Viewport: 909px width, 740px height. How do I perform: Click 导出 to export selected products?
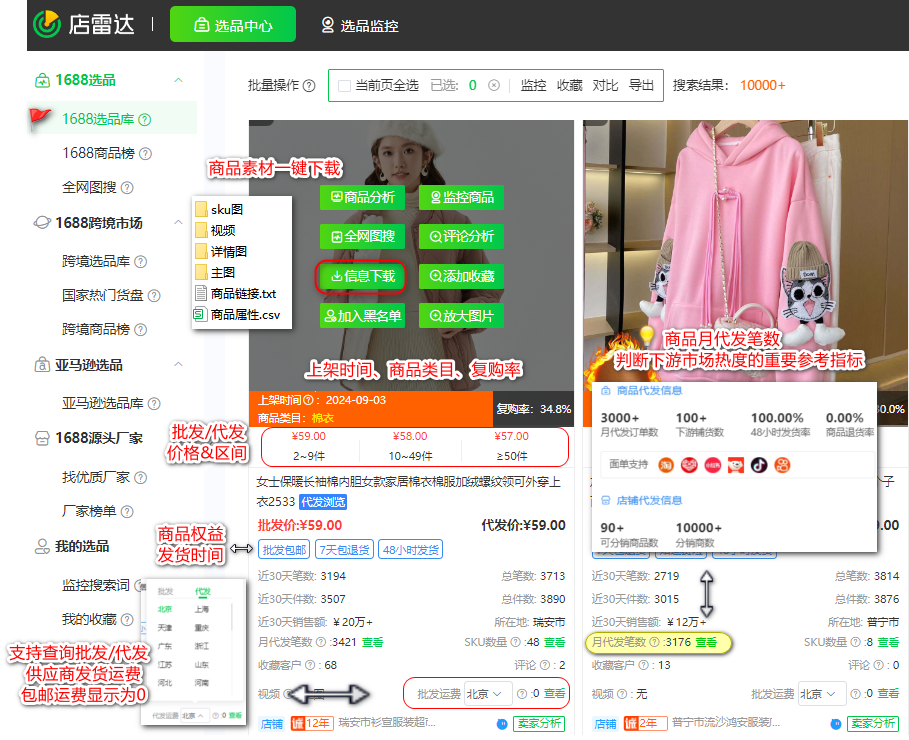(640, 85)
